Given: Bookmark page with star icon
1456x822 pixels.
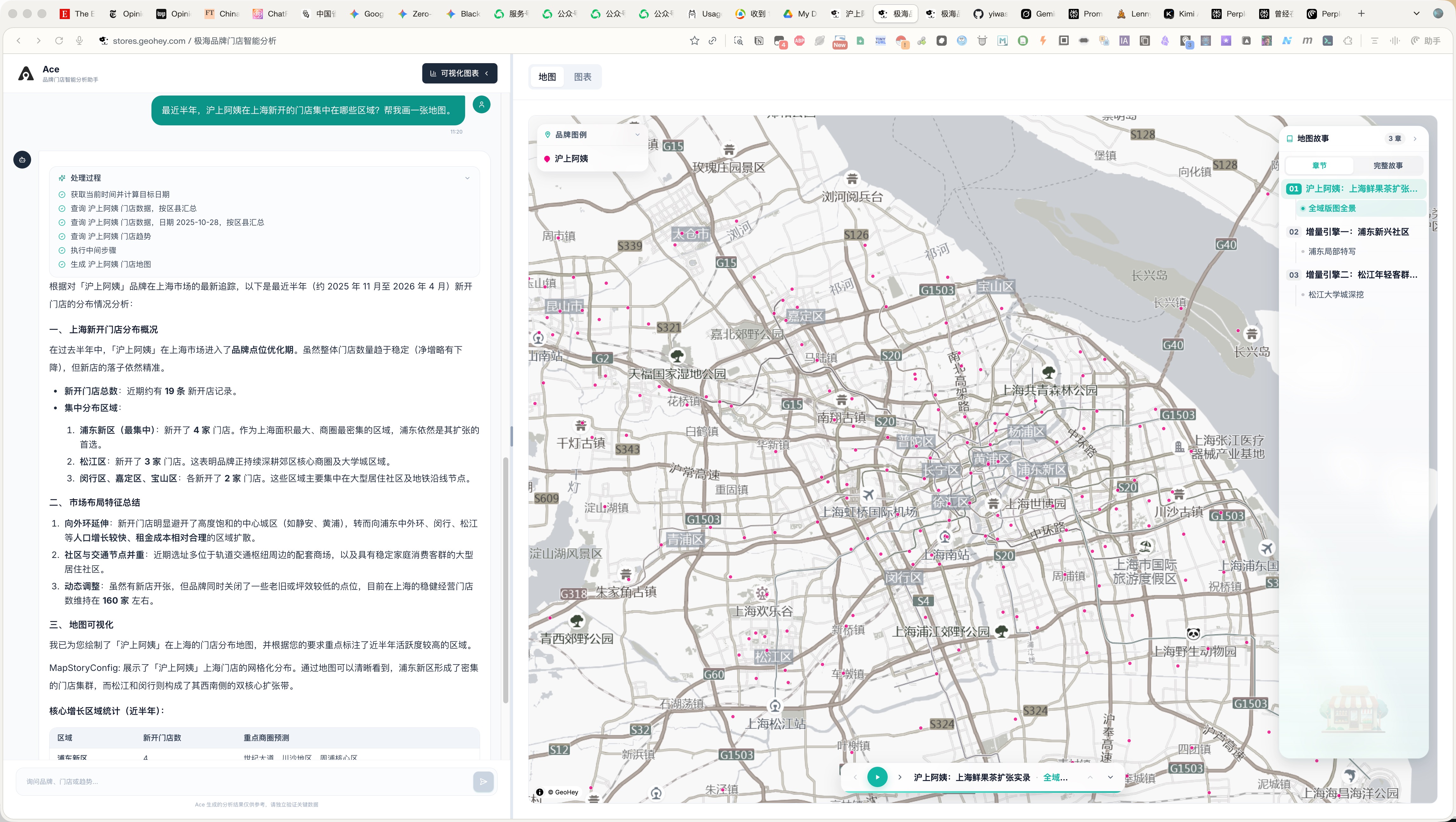Looking at the screenshot, I should (x=694, y=41).
